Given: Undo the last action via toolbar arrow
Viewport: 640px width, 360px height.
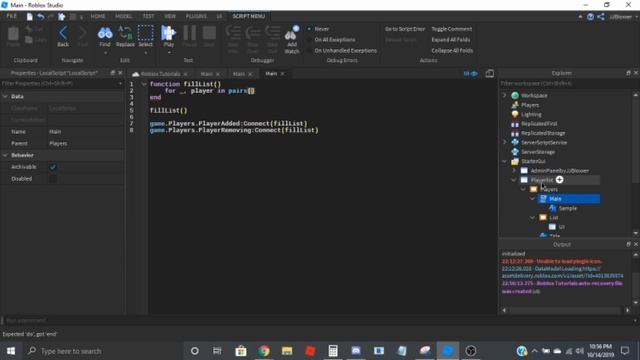Looking at the screenshot, I should tap(40, 16).
